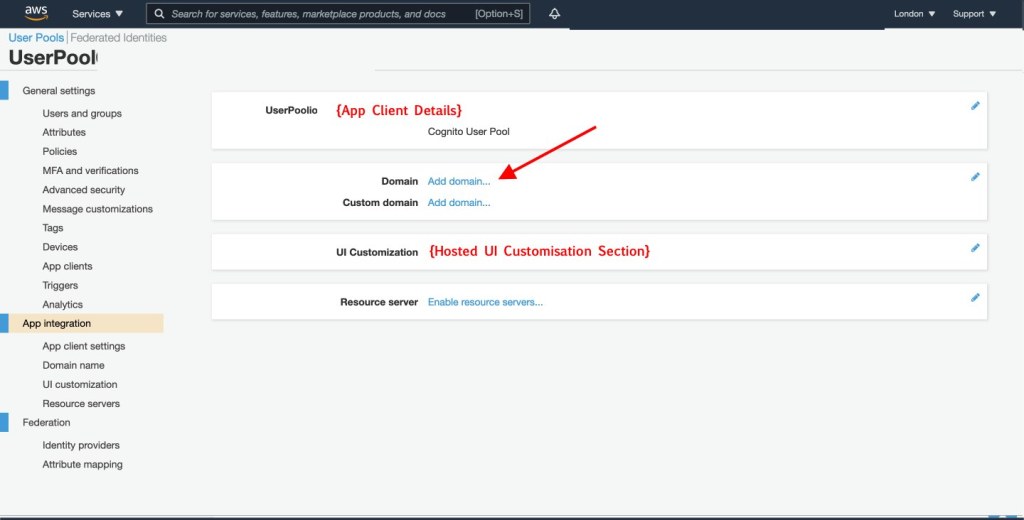Click the pencil icon for UI Customization
Screen dimensions: 1024x520
click(x=975, y=248)
